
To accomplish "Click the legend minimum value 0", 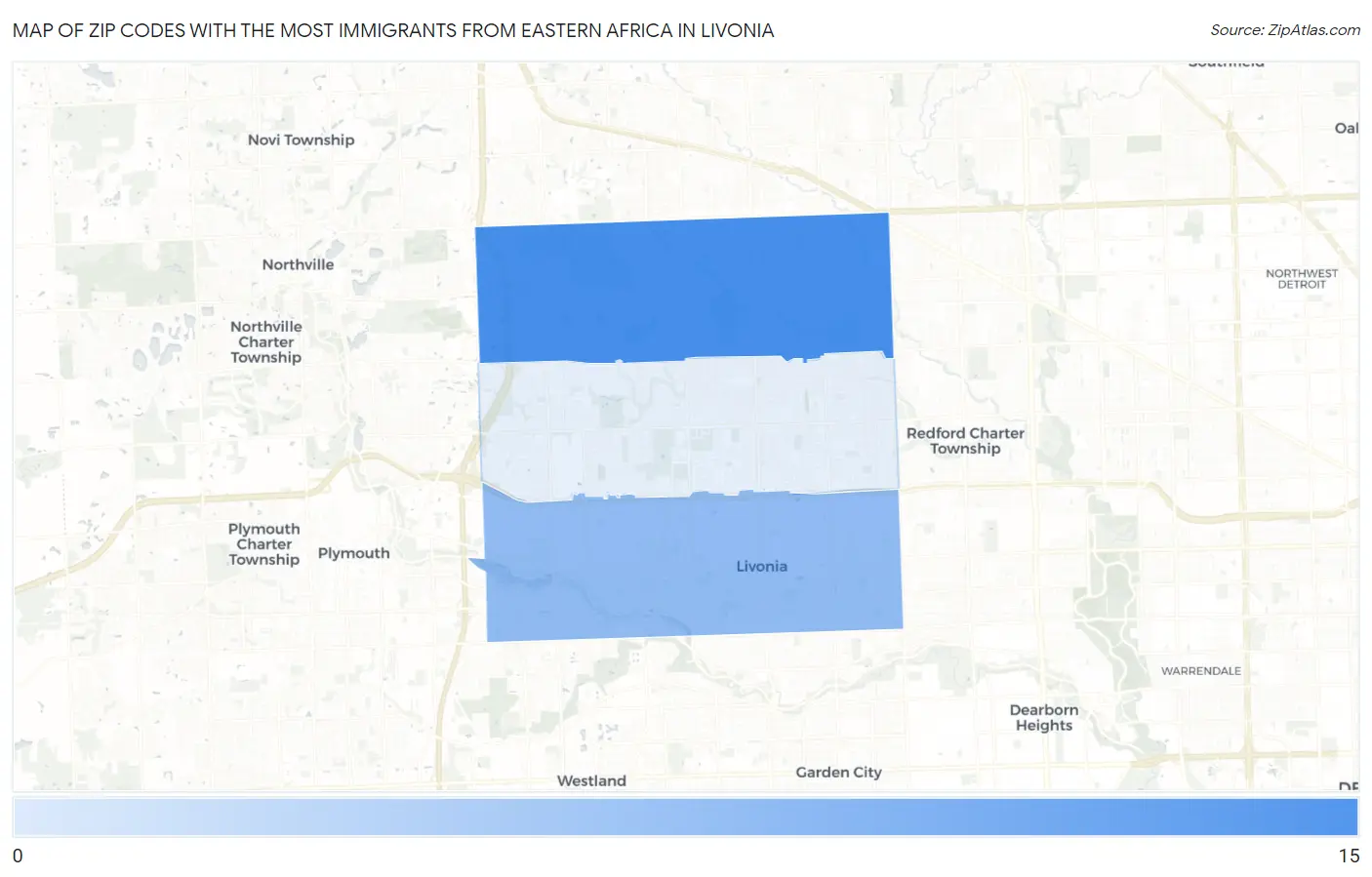I will [18, 856].
